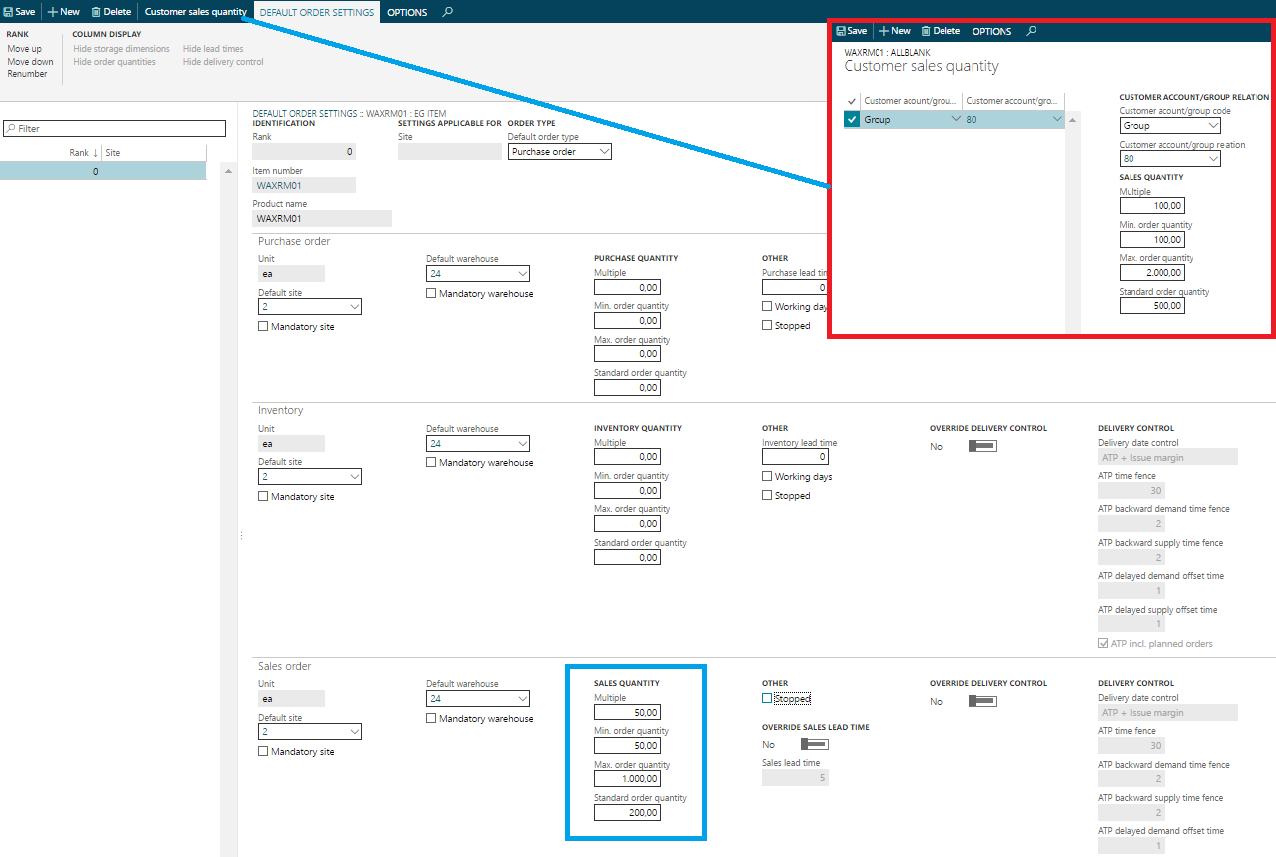Image resolution: width=1276 pixels, height=857 pixels.
Task: Open search in the Customer sales quantity dialog
Action: tap(1031, 30)
